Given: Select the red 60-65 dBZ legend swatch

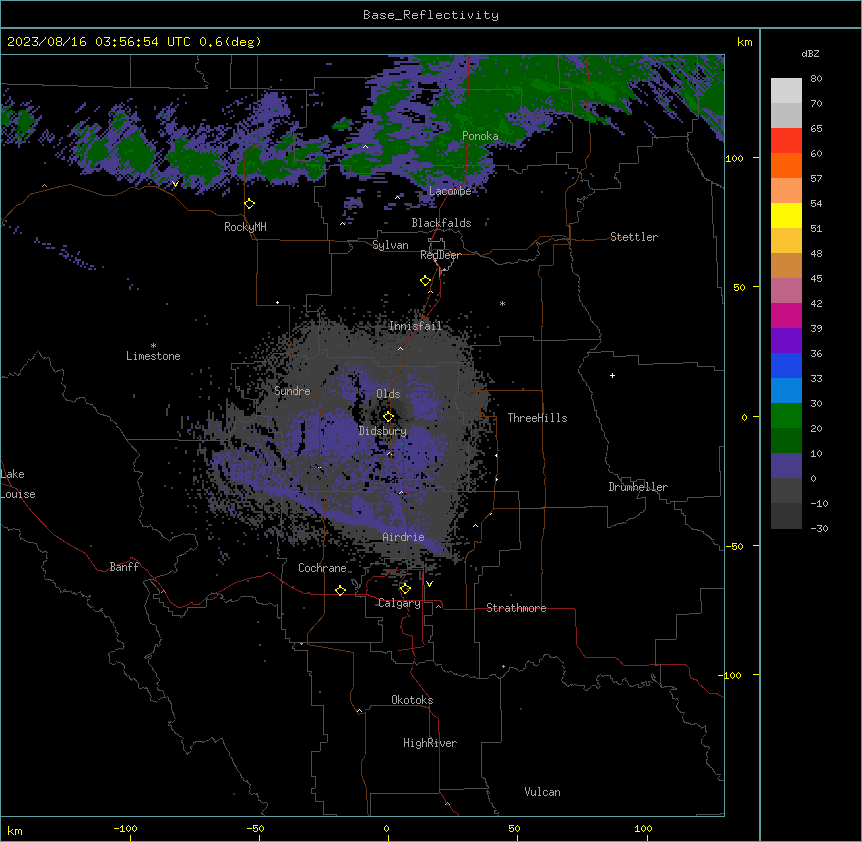Looking at the screenshot, I should pos(786,141).
